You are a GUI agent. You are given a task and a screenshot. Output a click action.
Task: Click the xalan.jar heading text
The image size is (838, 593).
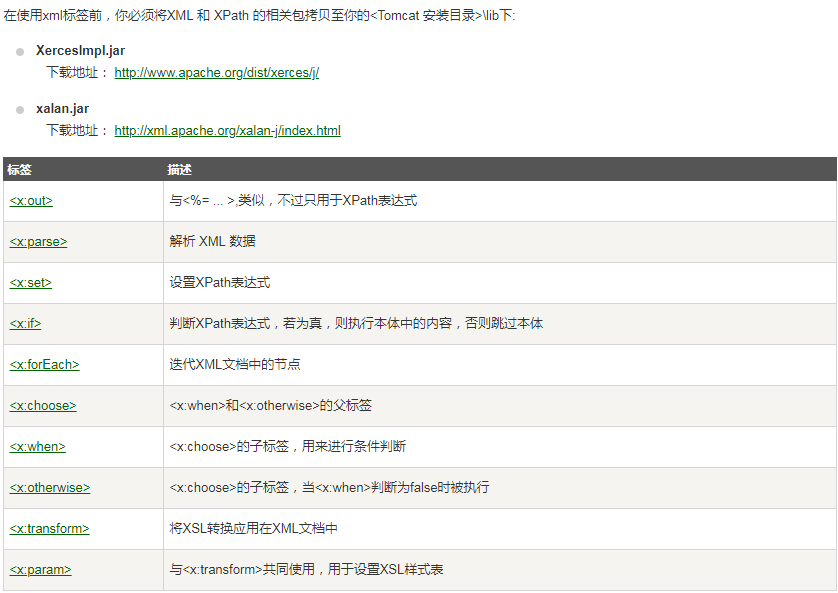point(63,109)
